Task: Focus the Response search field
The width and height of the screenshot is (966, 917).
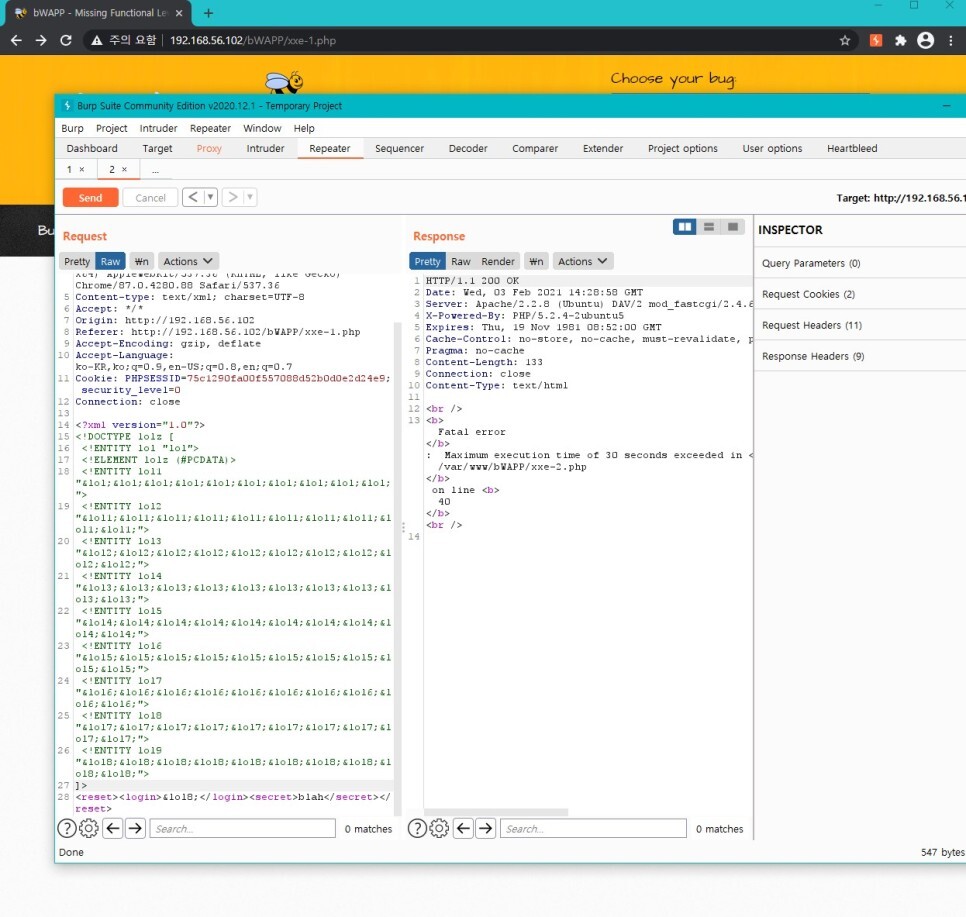Action: click(x=593, y=828)
